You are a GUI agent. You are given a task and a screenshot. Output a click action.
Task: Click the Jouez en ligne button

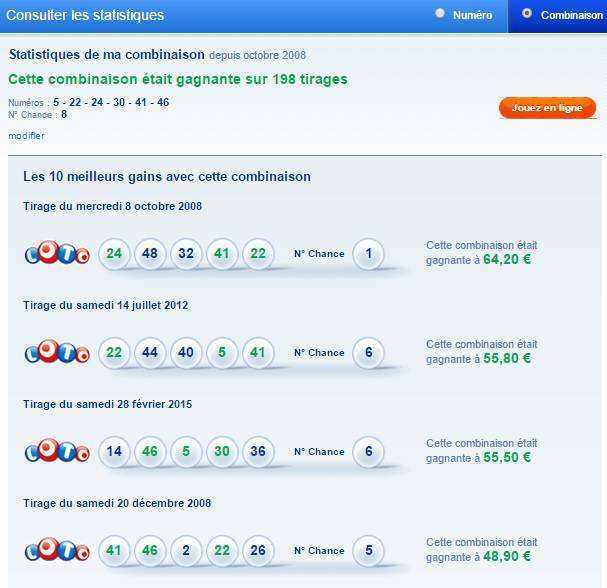point(547,108)
